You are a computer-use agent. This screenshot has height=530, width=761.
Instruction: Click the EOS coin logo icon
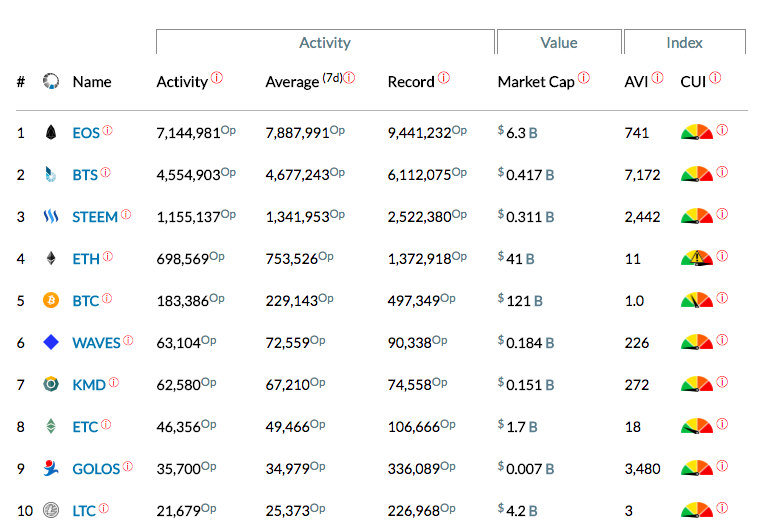pyautogui.click(x=51, y=132)
